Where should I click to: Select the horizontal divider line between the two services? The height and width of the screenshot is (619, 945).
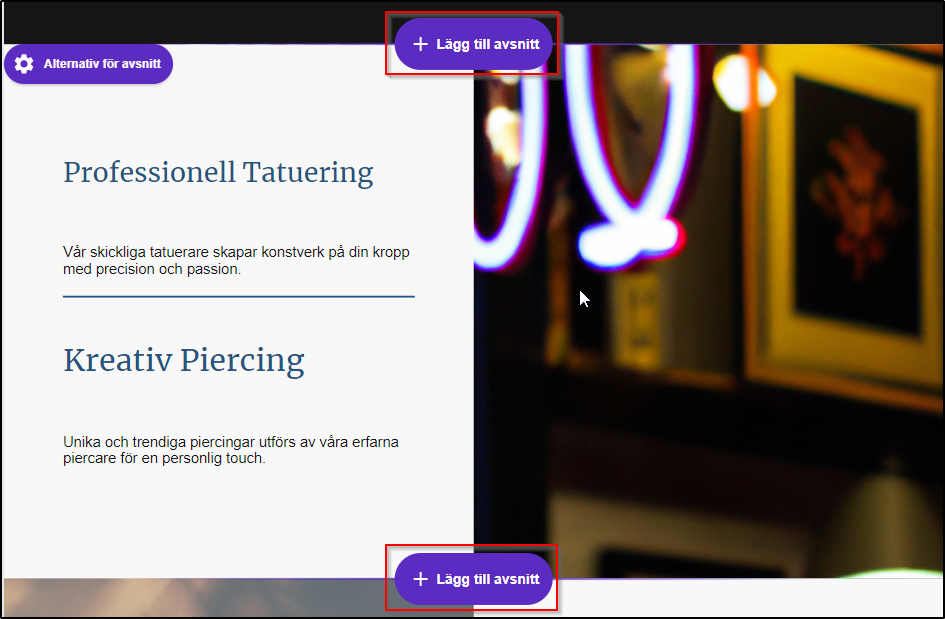point(239,297)
